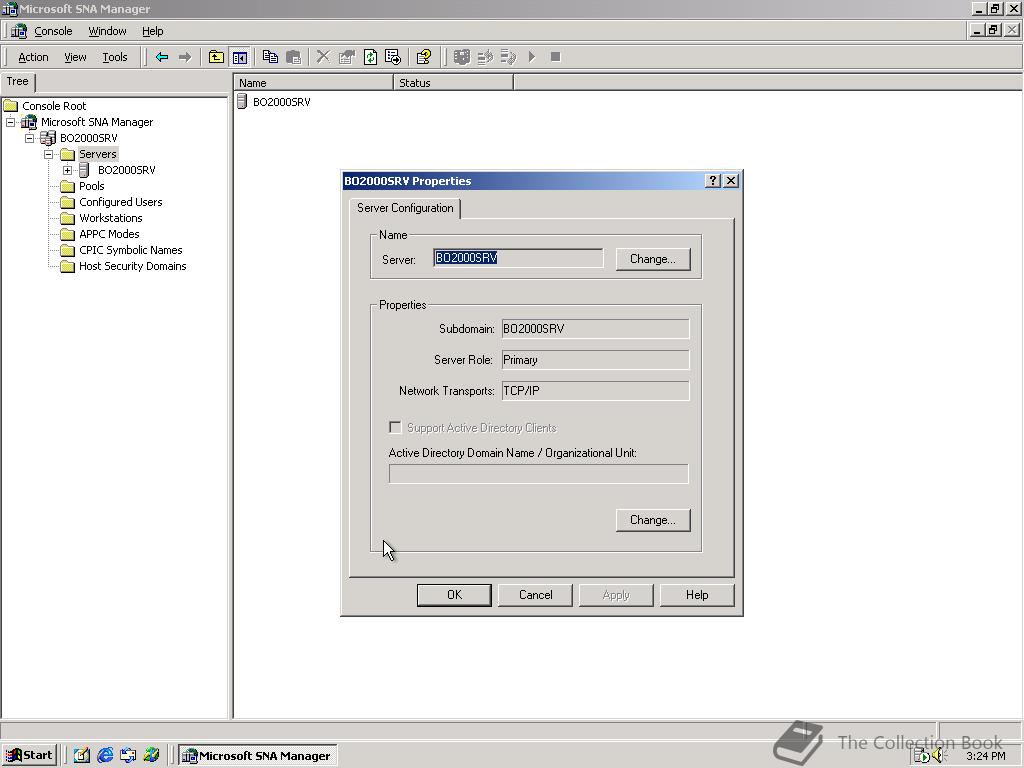Open the Tools menu
This screenshot has height=768, width=1024.
[115, 57]
